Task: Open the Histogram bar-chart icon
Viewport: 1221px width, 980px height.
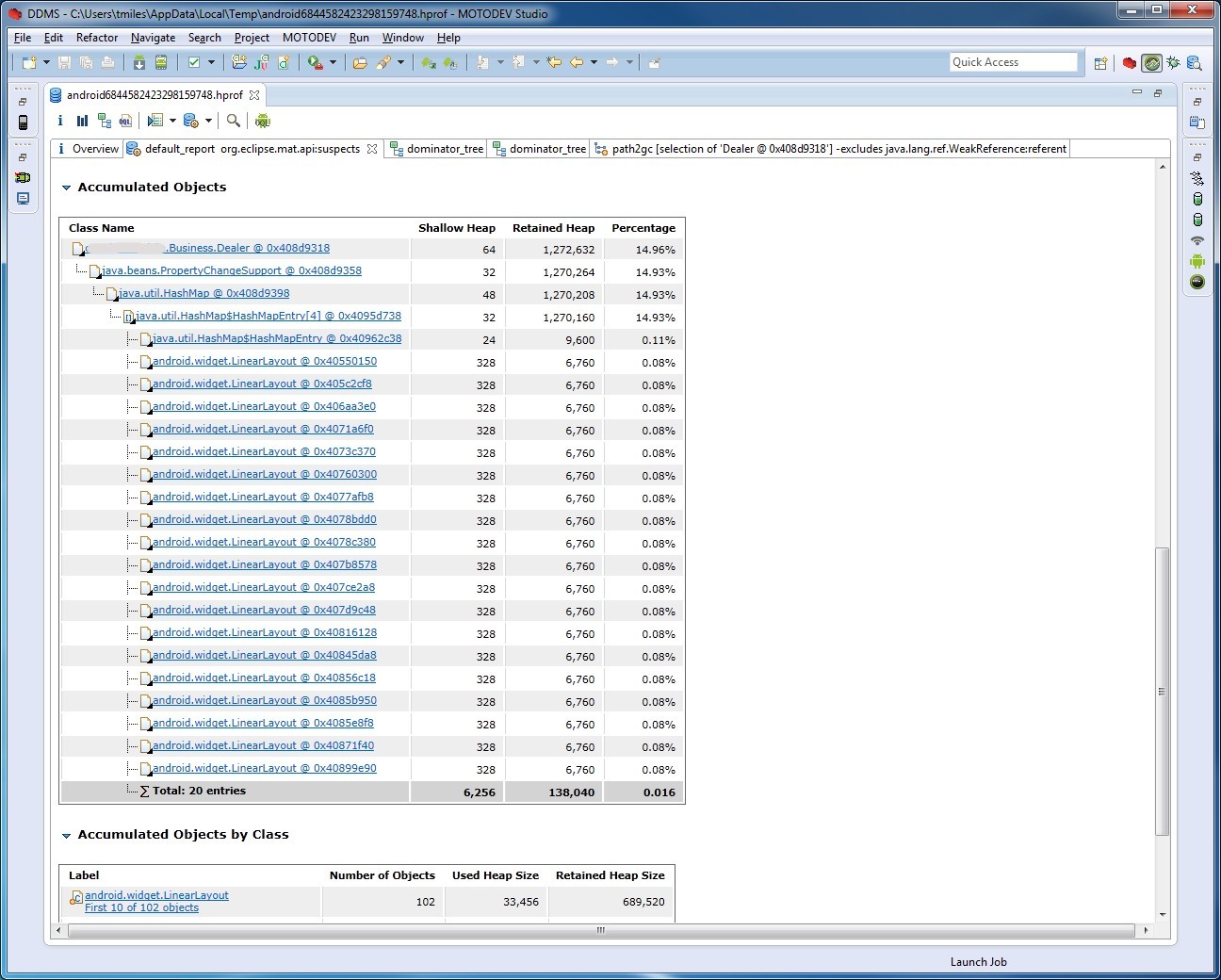Action: (82, 121)
